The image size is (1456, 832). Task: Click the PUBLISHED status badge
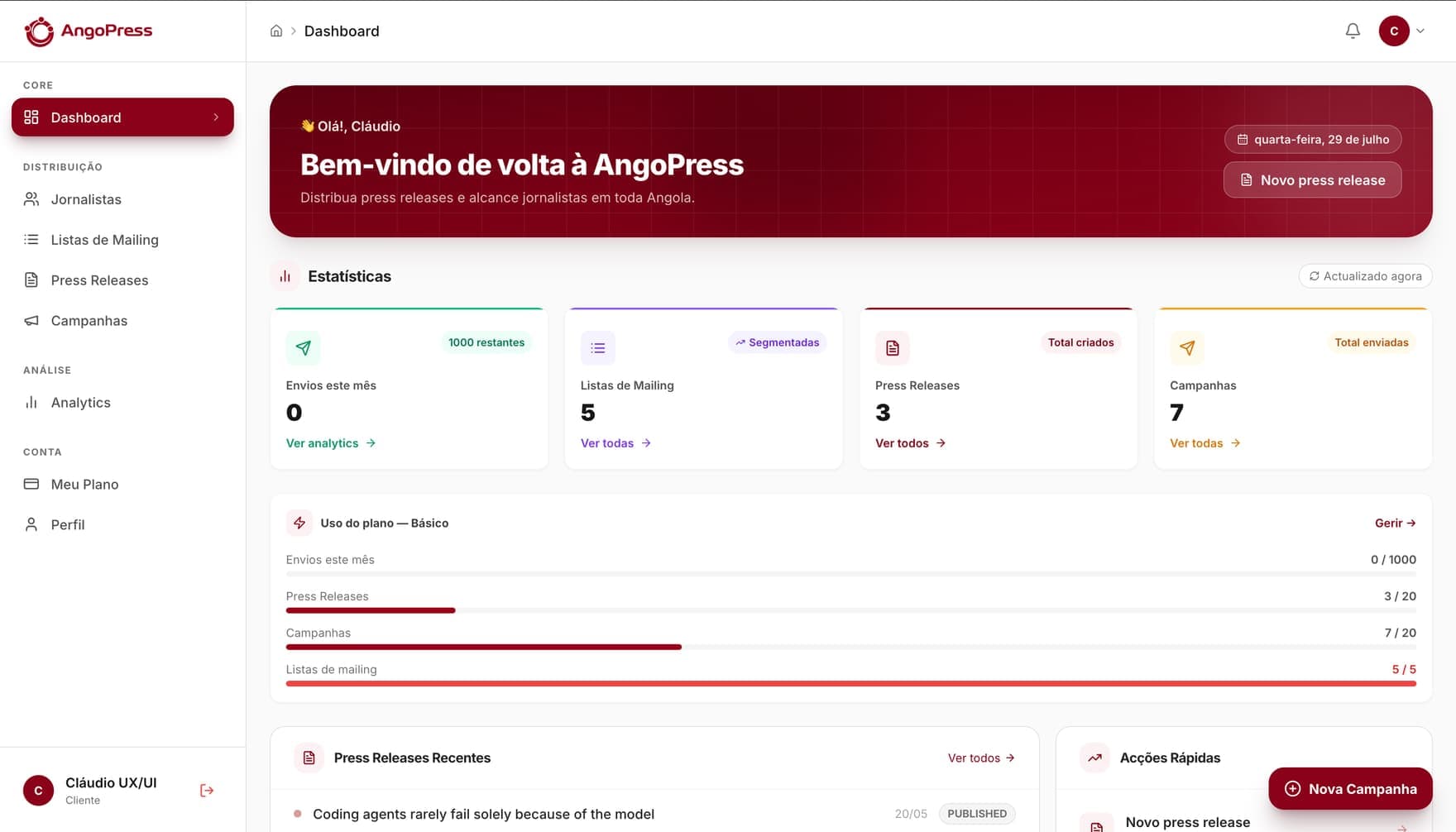point(977,814)
